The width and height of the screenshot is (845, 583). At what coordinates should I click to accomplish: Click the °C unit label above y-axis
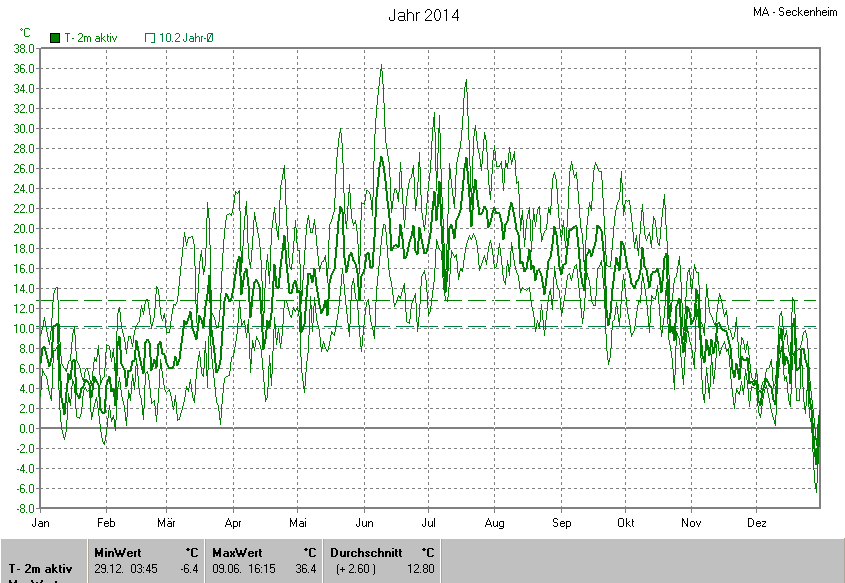(25, 33)
